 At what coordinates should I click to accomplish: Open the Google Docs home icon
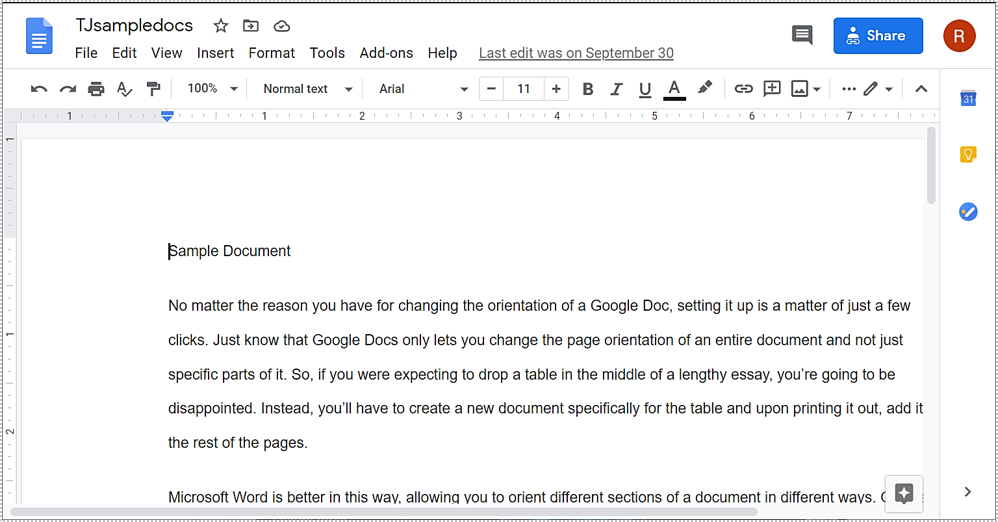39,36
